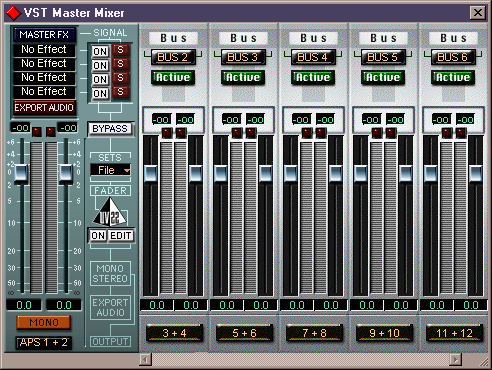
Task: Click the UV22 dither pyramid logo
Action: click(110, 212)
